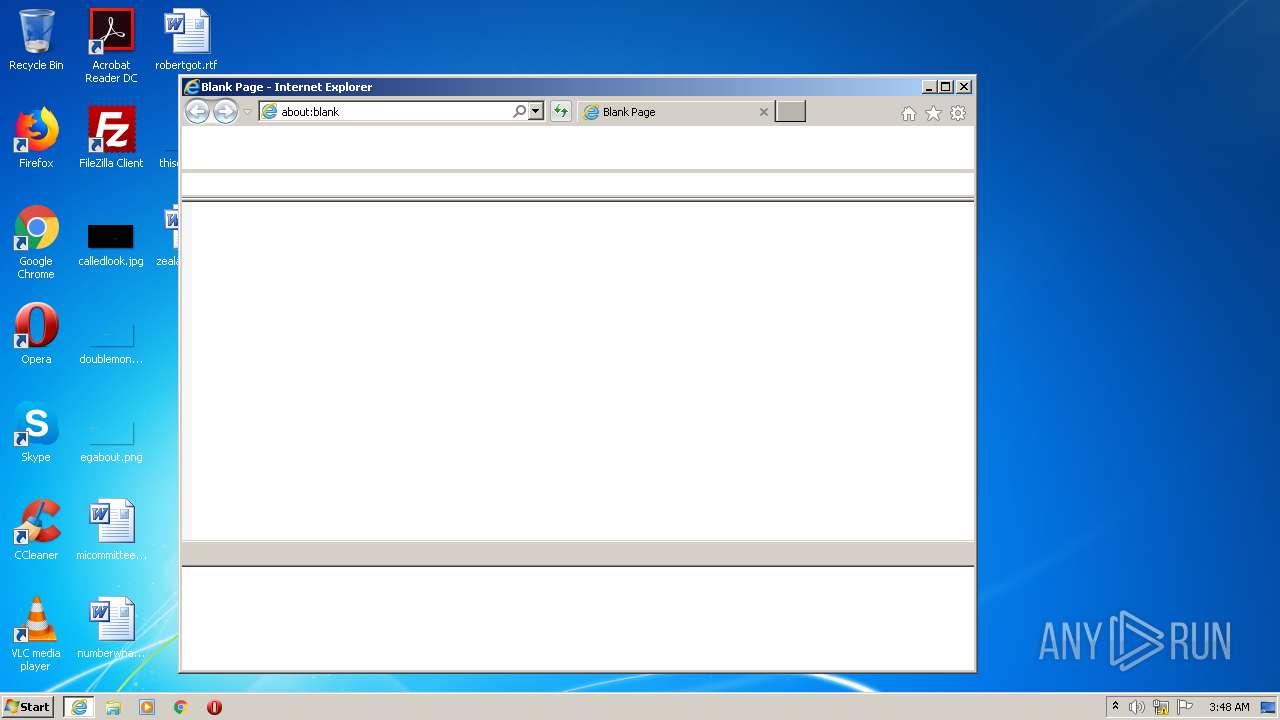Click Internet Explorer taskbar button
Image resolution: width=1280 pixels, height=720 pixels.
[x=79, y=707]
